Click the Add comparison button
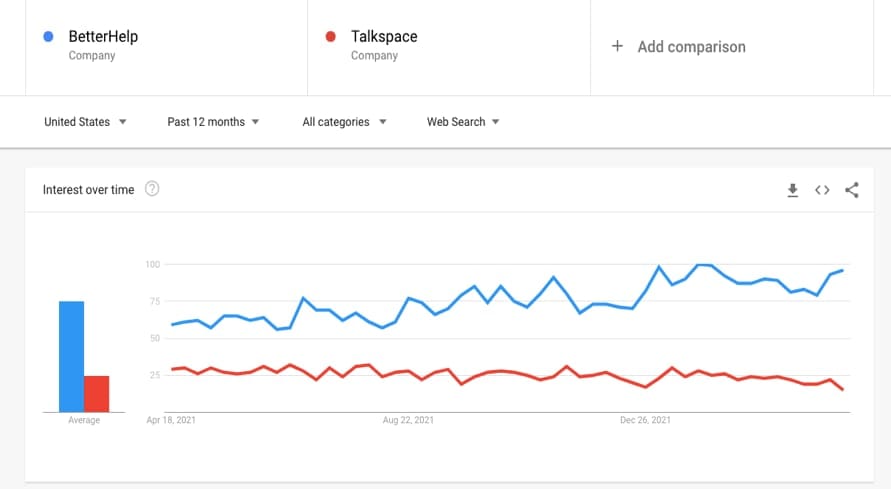 click(x=690, y=46)
